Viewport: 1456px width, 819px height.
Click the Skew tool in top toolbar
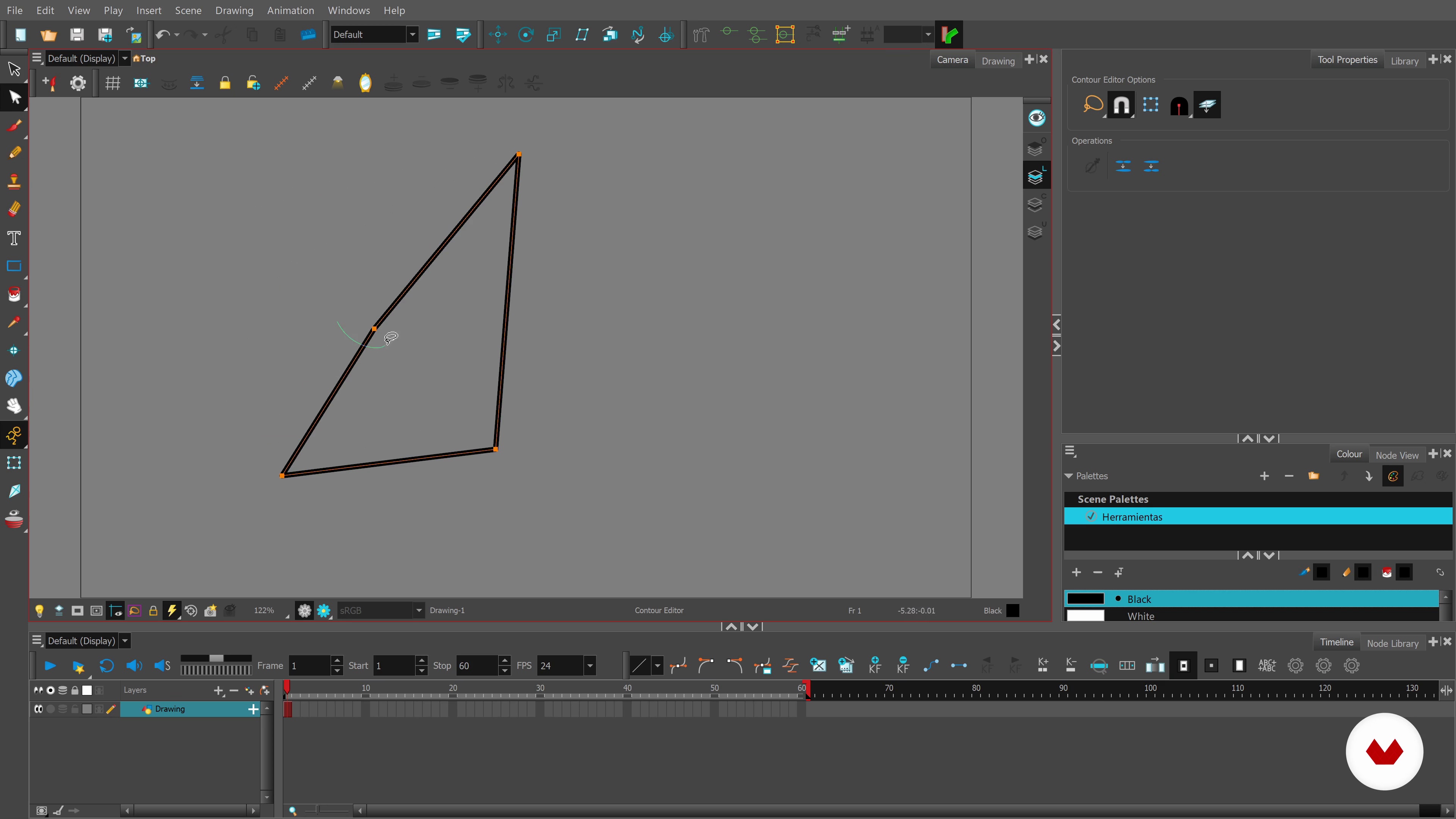582,35
